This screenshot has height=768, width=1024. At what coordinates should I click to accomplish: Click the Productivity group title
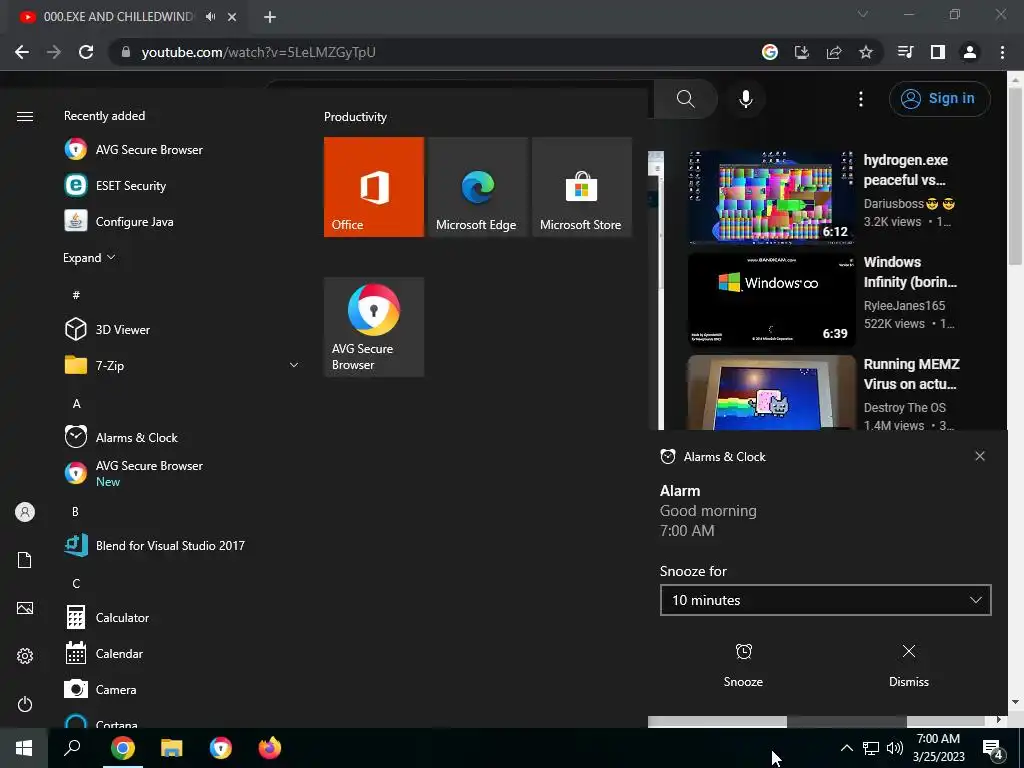click(355, 117)
